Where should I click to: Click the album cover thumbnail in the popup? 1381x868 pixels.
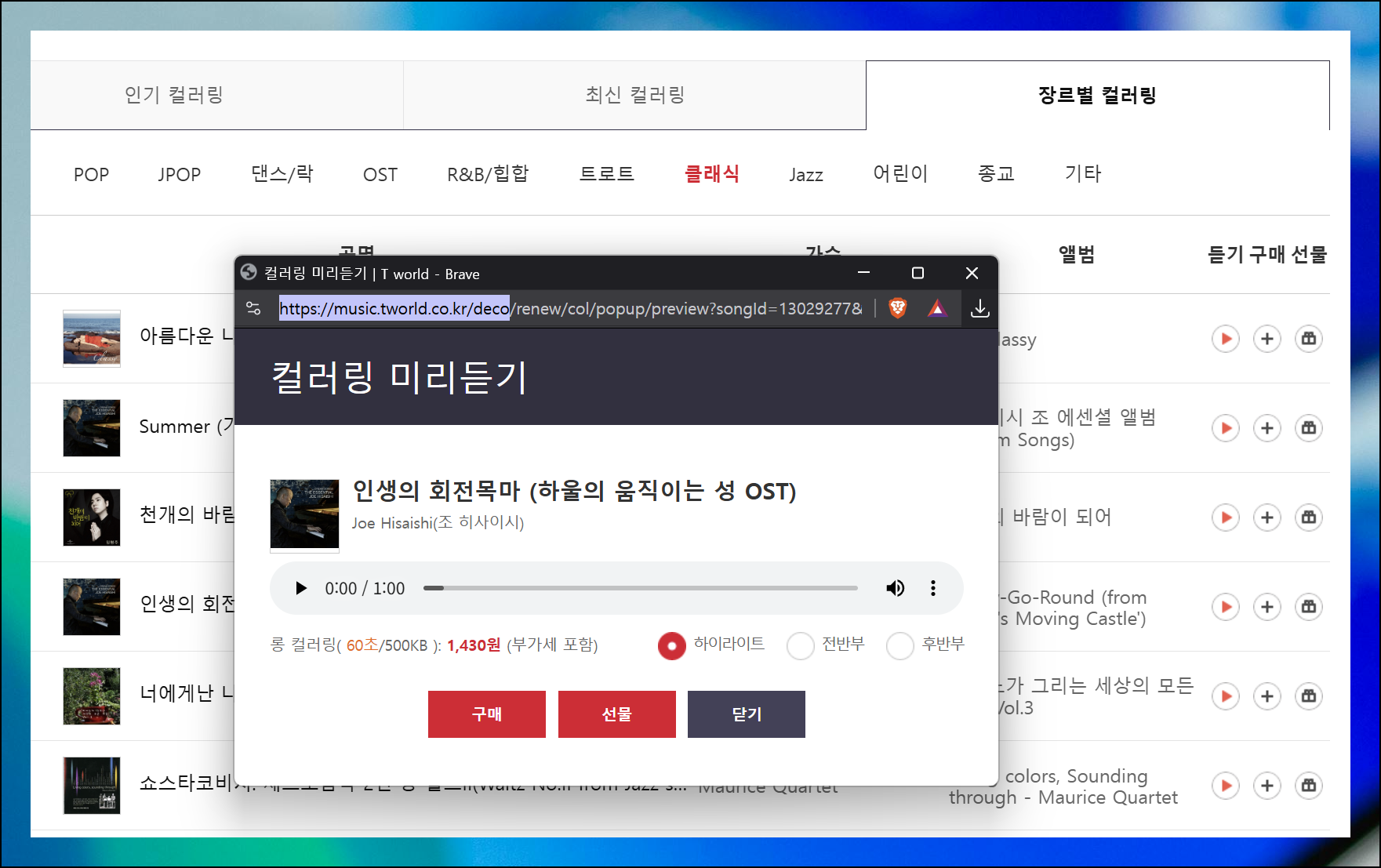click(x=304, y=514)
